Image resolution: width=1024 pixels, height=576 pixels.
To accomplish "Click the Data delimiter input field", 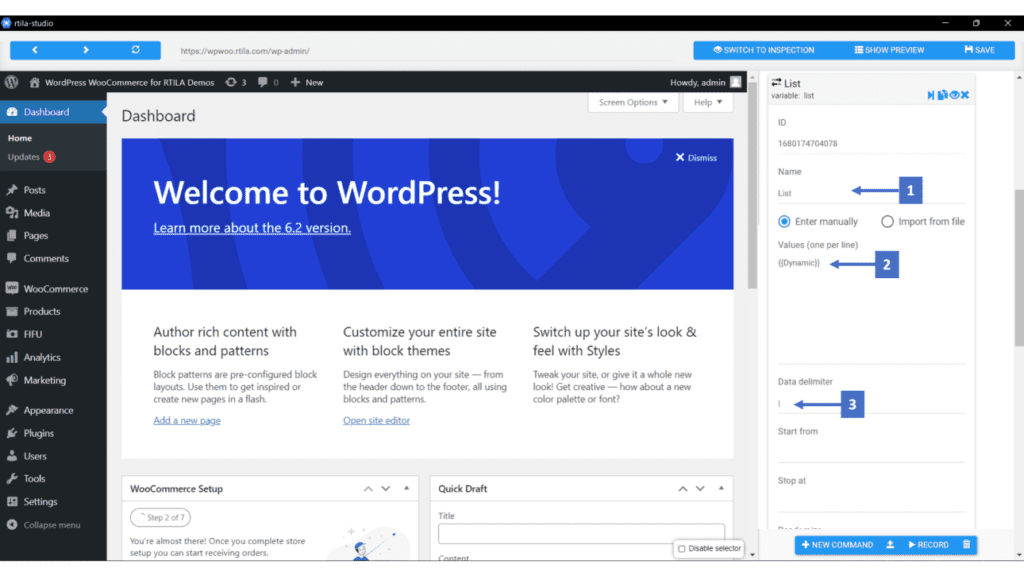I will pos(871,404).
